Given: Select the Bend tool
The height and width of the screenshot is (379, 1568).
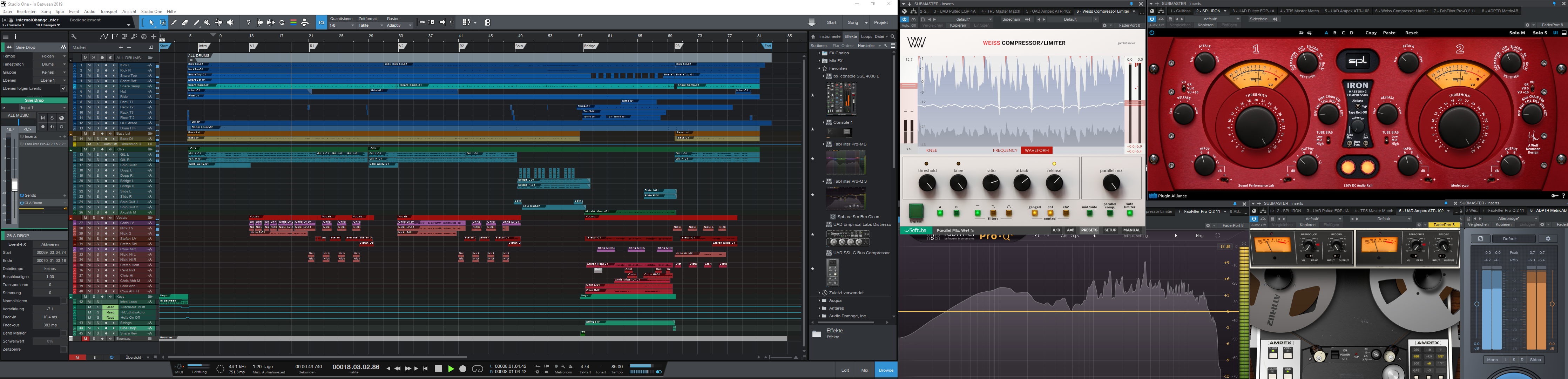Looking at the screenshot, I should (218, 22).
